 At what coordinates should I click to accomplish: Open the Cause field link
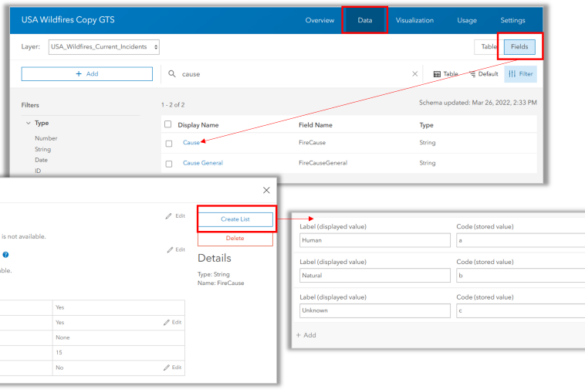(x=191, y=143)
